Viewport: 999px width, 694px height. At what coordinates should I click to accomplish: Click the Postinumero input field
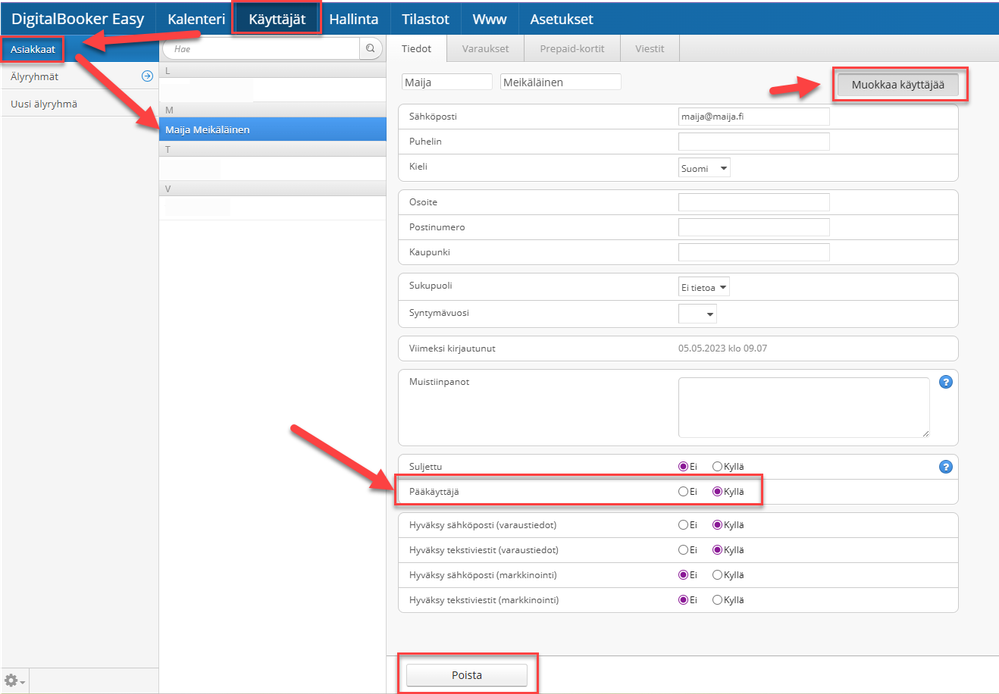click(754, 227)
